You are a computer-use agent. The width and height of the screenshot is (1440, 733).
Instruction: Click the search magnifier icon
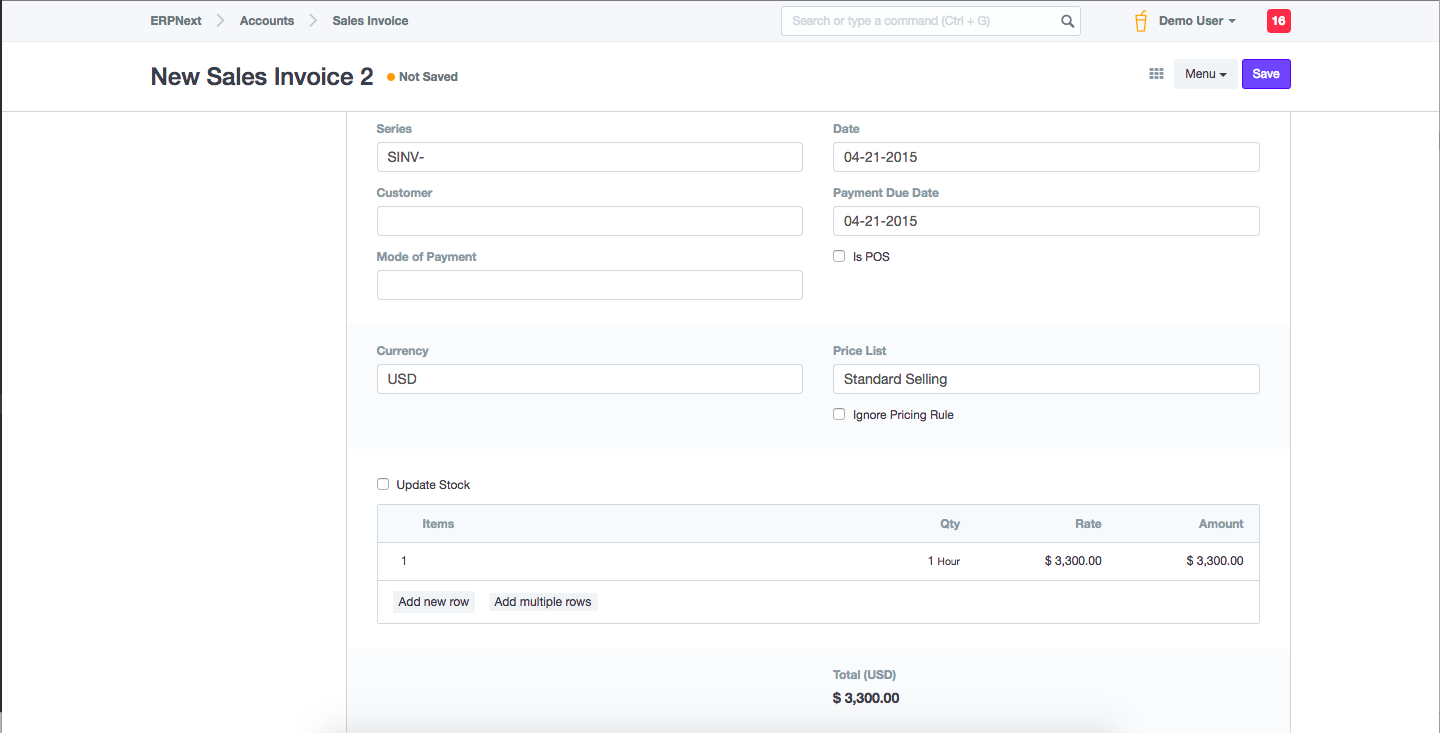(1067, 21)
